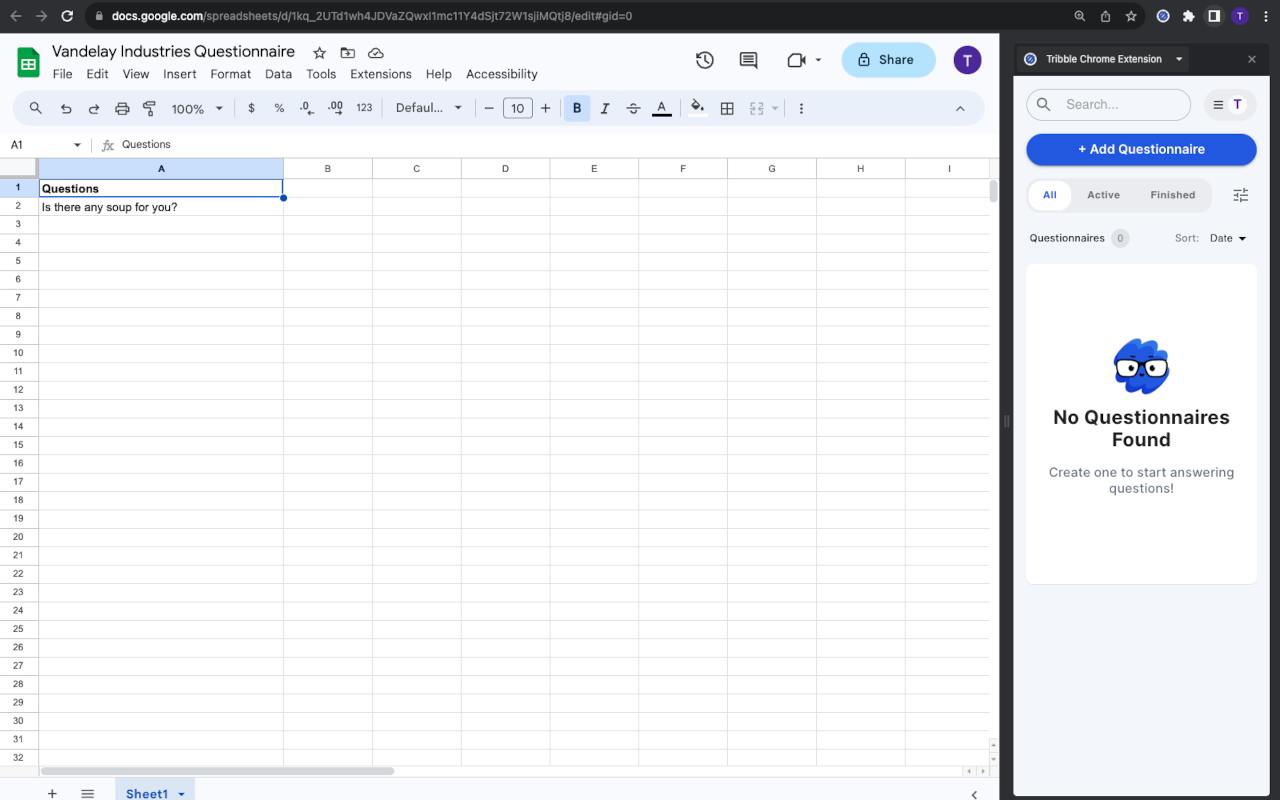Screen dimensions: 1280x800
Task: Switch to the Active filter tab
Action: pyautogui.click(x=1103, y=195)
